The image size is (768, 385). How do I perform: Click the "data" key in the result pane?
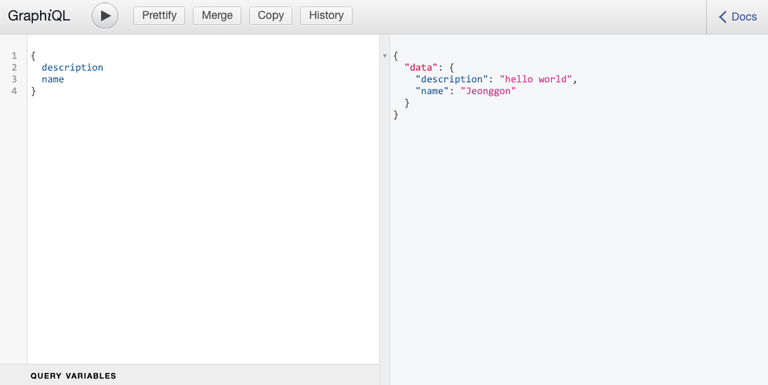tap(421, 68)
